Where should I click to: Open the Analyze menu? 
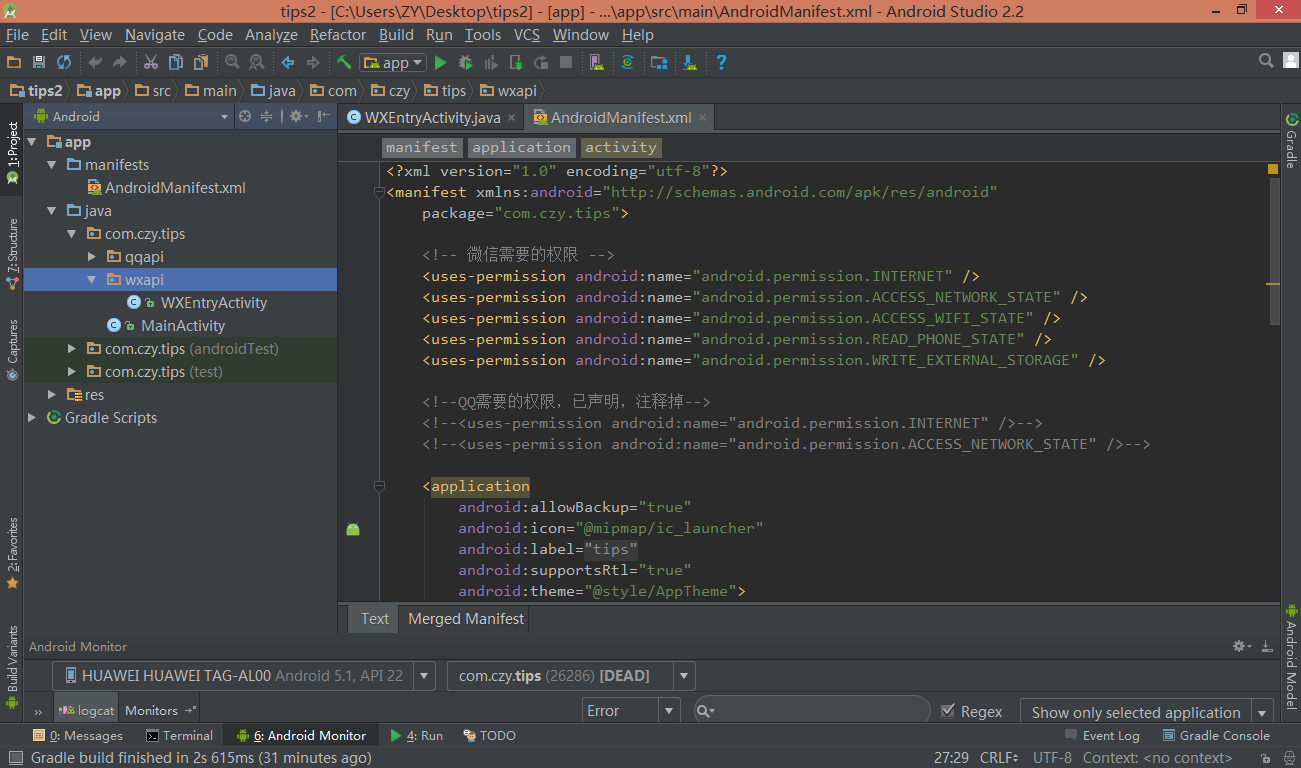pyautogui.click(x=271, y=35)
